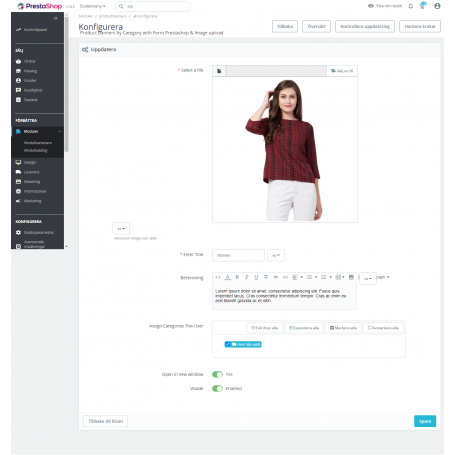
Task: Insert link in description editor
Action: pos(285,277)
